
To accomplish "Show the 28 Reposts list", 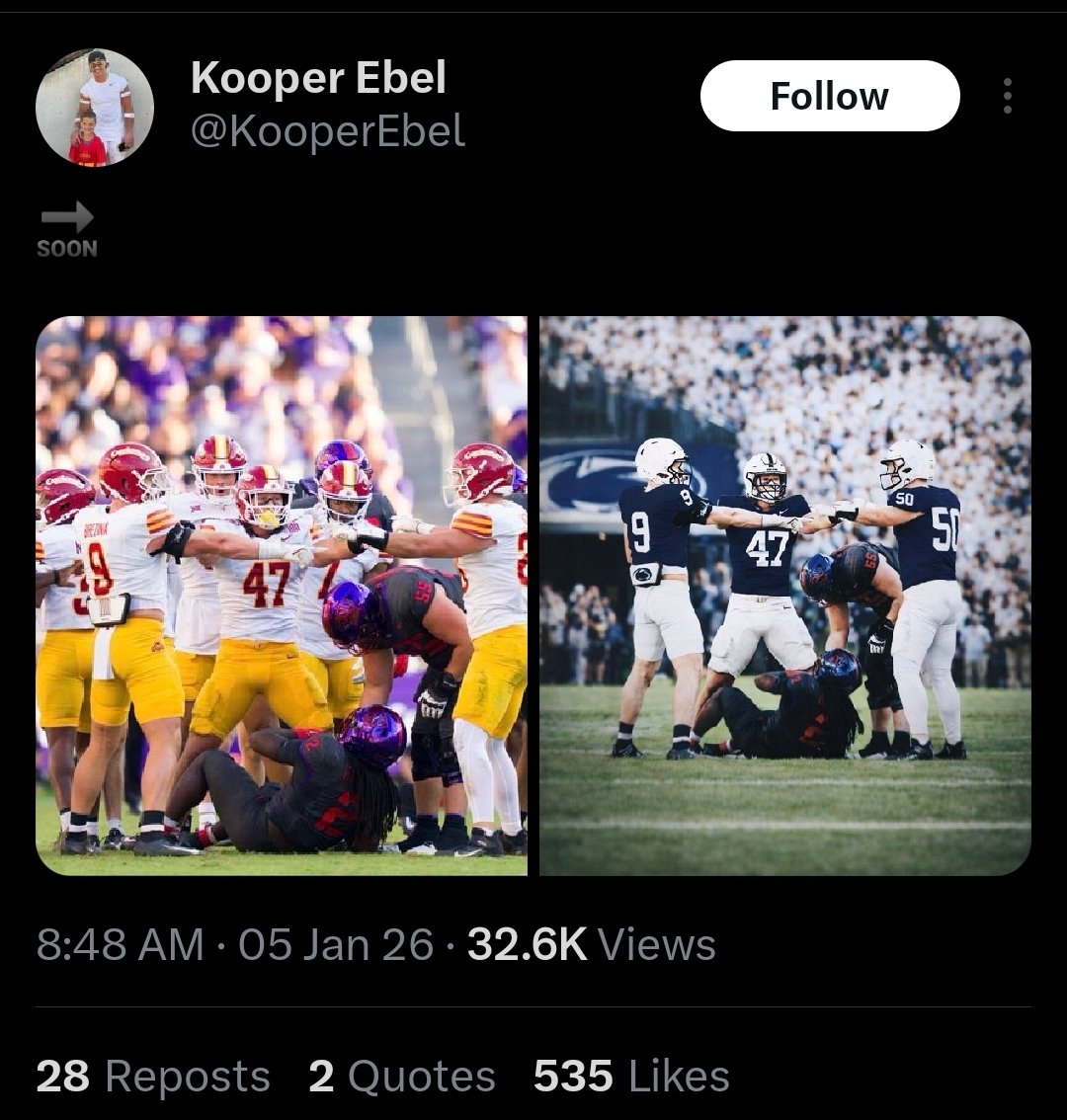I will (153, 1076).
